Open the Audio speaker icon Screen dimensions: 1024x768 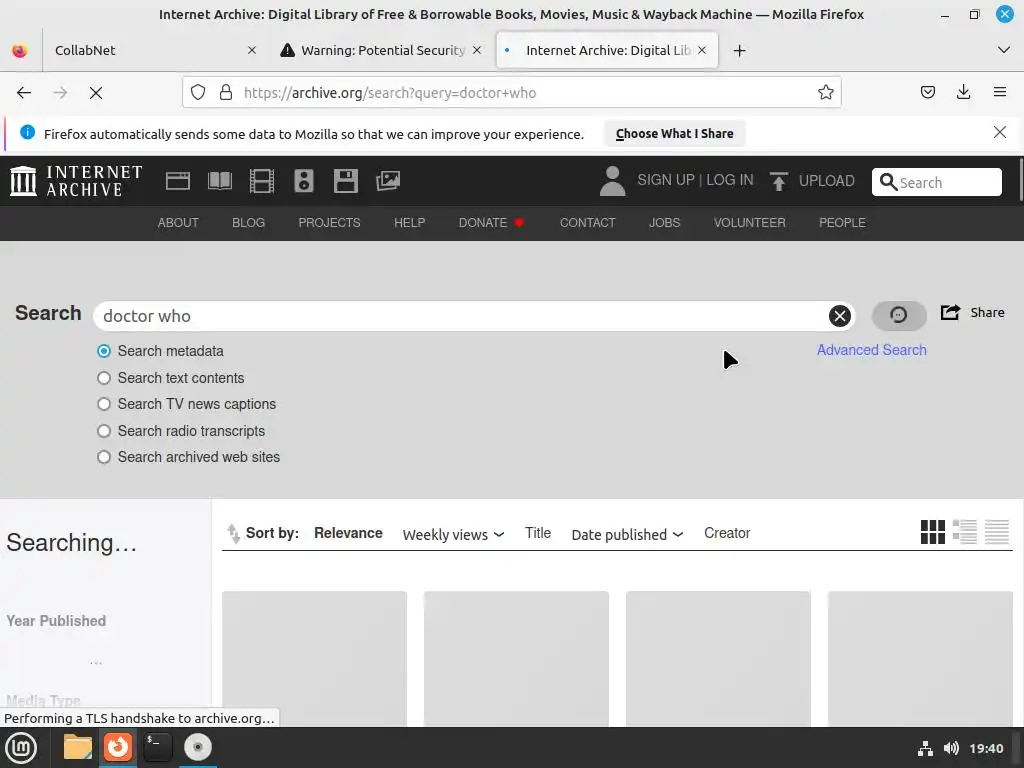point(304,181)
